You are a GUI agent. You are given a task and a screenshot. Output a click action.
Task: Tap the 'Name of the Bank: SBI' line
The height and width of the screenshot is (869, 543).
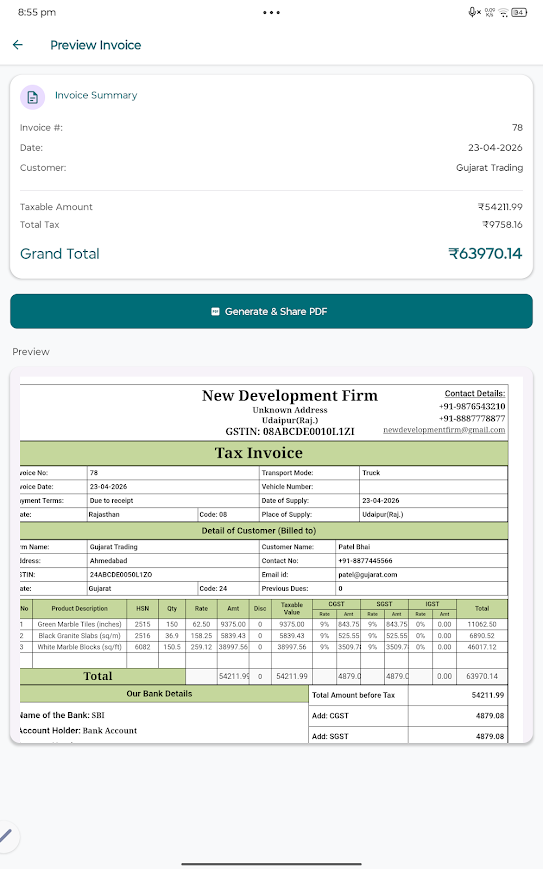pyautogui.click(x=62, y=715)
